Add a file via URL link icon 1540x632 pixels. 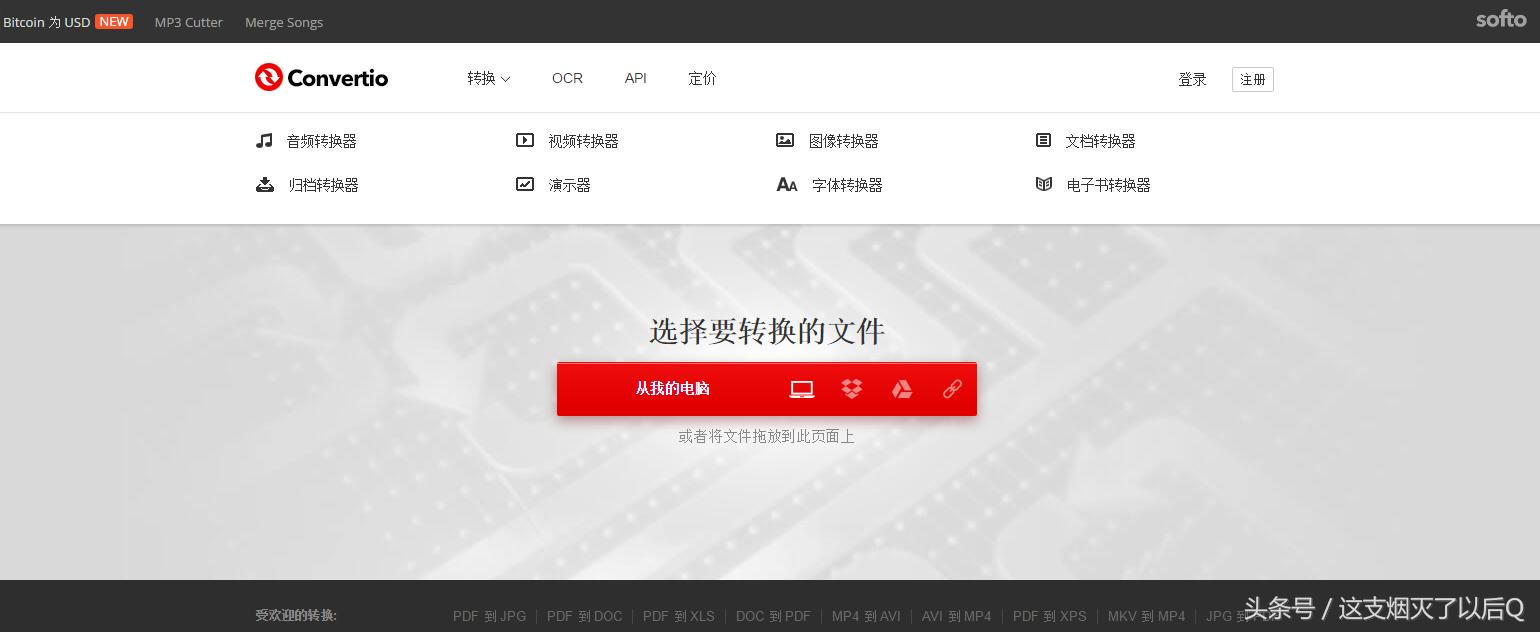[x=951, y=389]
